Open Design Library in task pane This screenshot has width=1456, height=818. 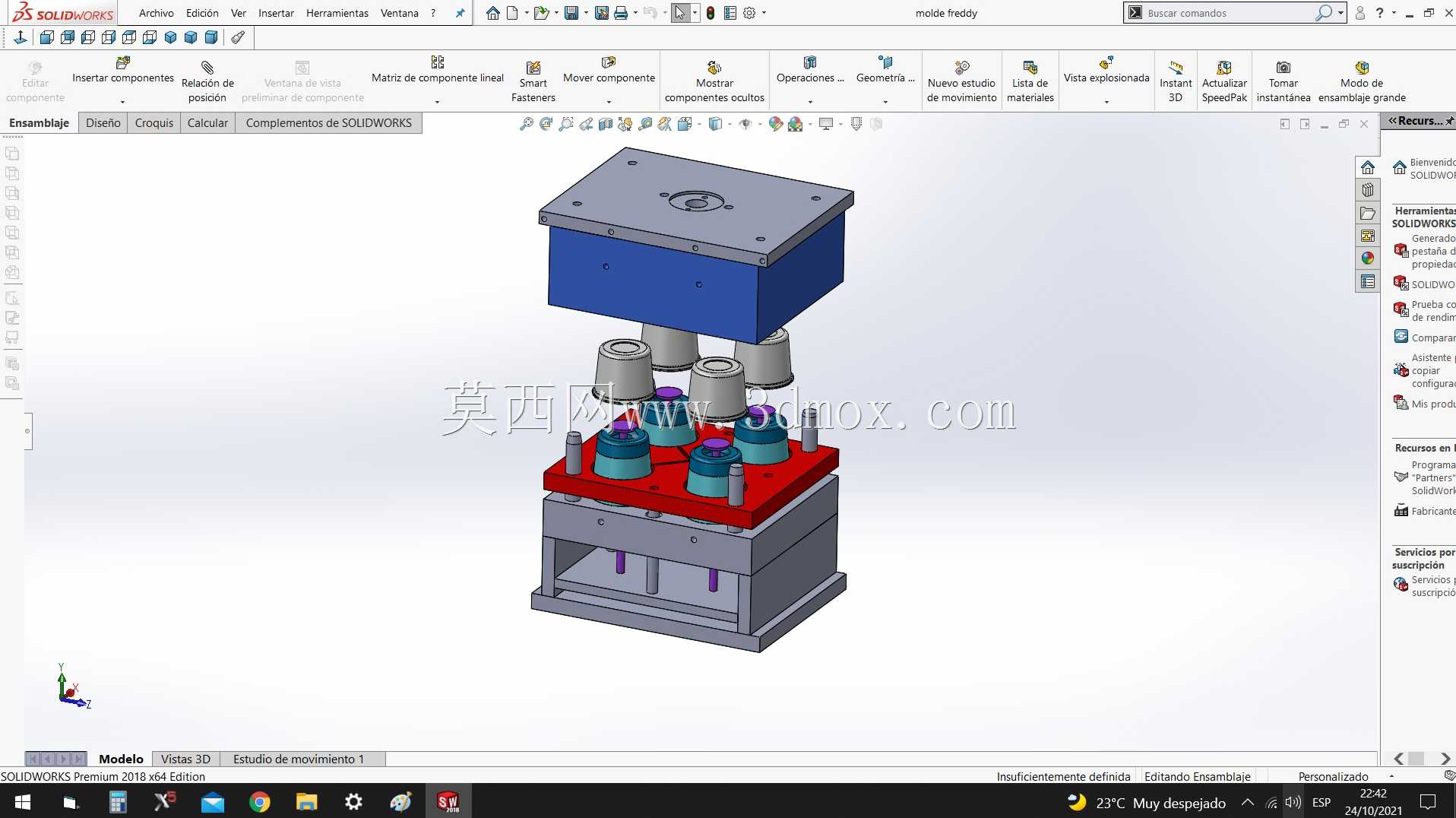pyautogui.click(x=1368, y=190)
